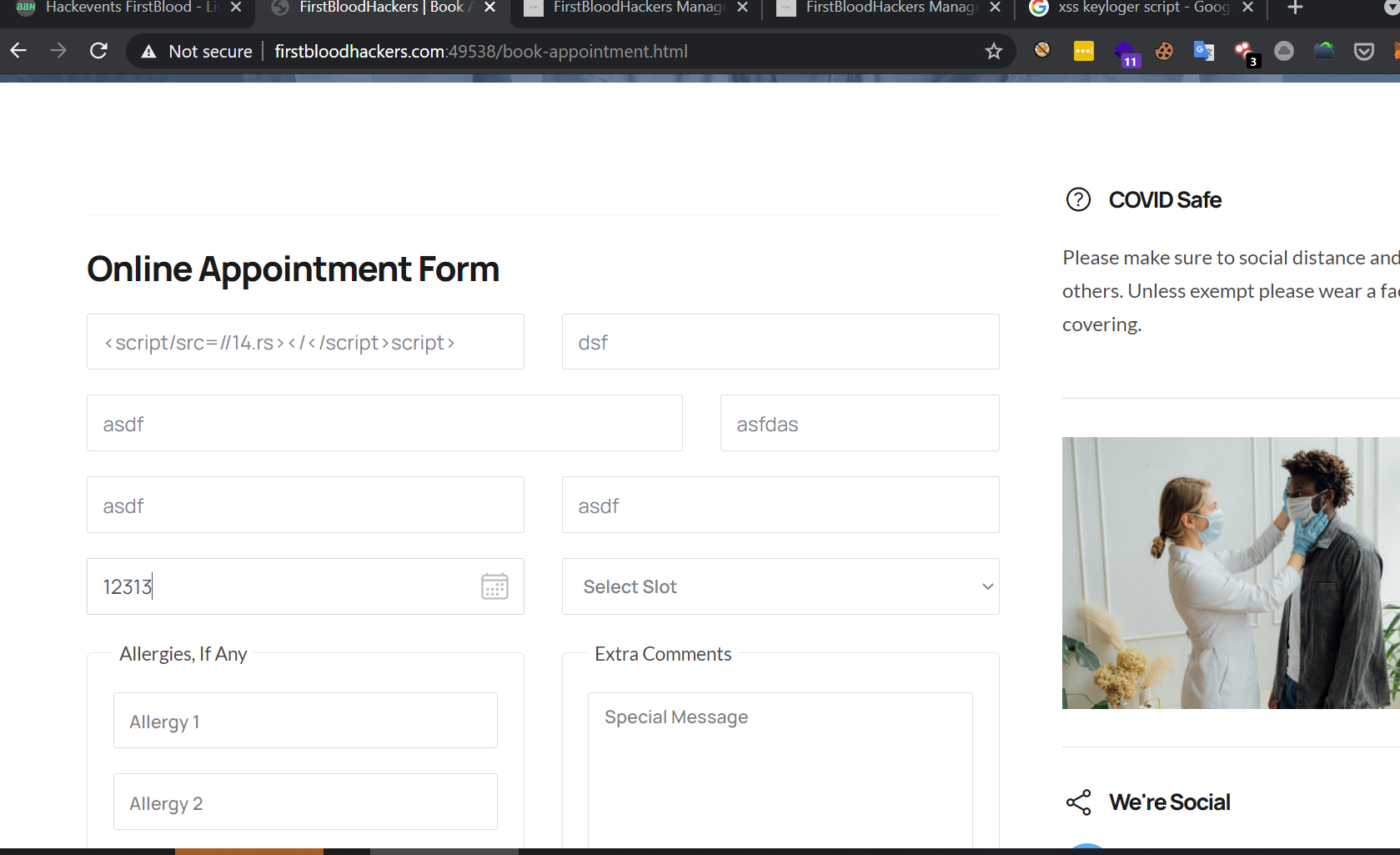The width and height of the screenshot is (1400, 855).
Task: Click the Special Message textarea
Action: (780, 770)
